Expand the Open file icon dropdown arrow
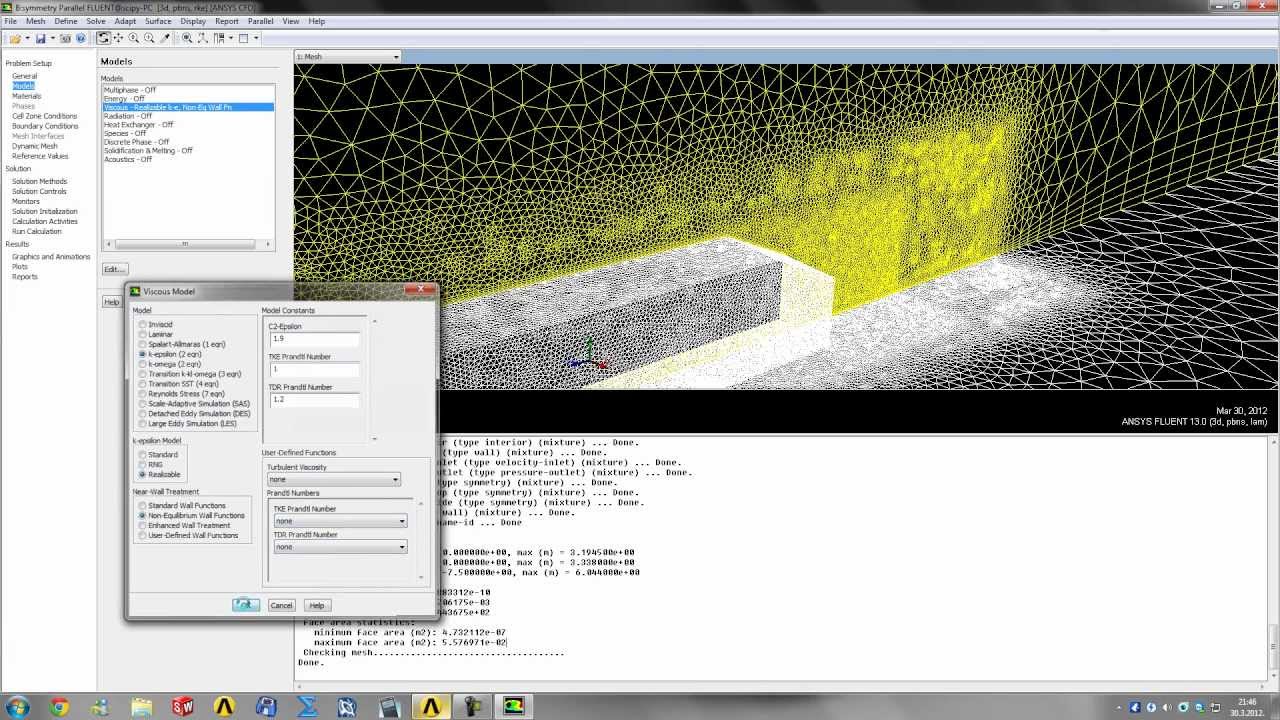Viewport: 1280px width, 720px height. (27, 38)
